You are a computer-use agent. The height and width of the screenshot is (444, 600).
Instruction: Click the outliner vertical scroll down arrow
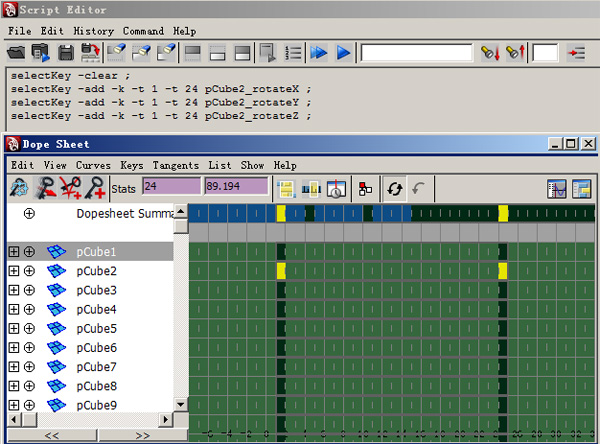(181, 404)
